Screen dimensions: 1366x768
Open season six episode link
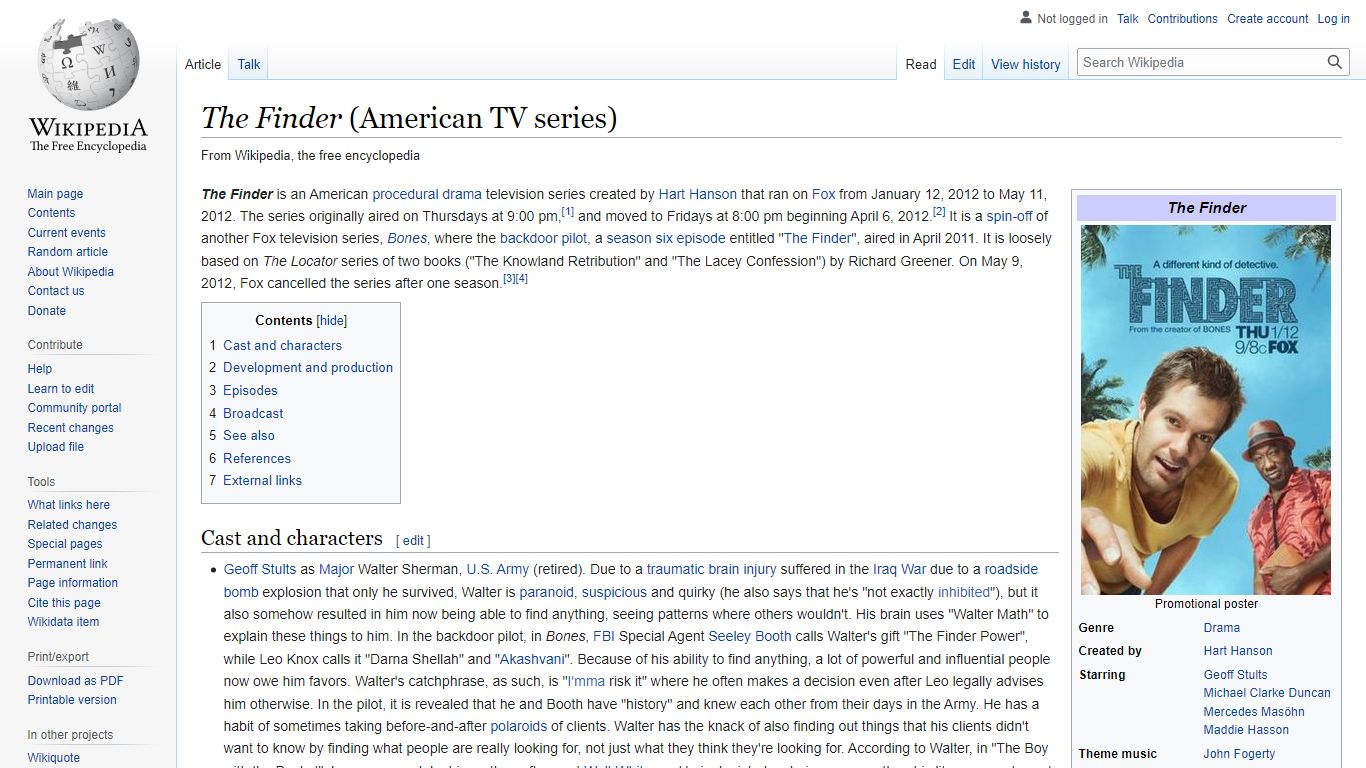click(665, 238)
